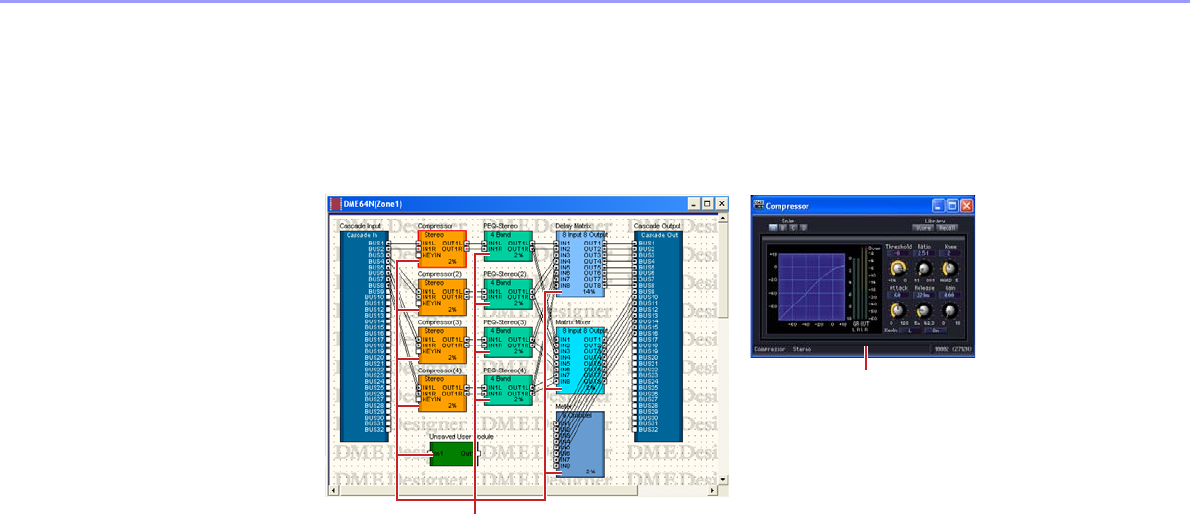This screenshot has width=1190, height=514.
Task: Click KEYIN port on Compressor(2) block
Action: pyautogui.click(x=419, y=303)
